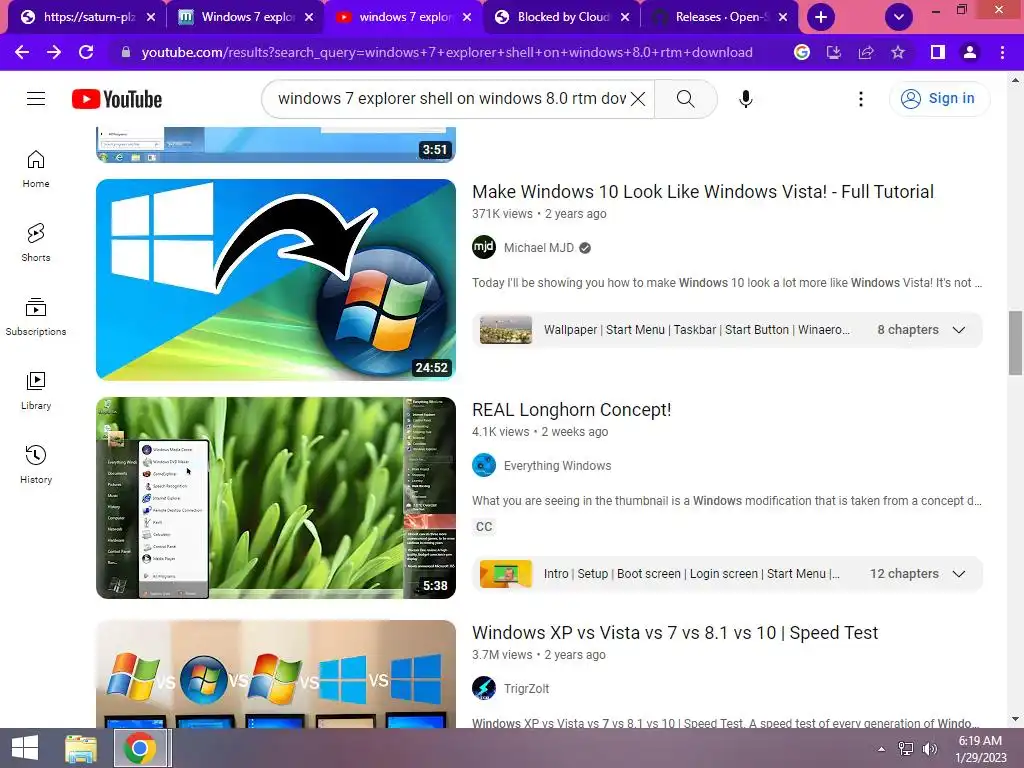Bookmark this page with the star icon

pyautogui.click(x=898, y=52)
